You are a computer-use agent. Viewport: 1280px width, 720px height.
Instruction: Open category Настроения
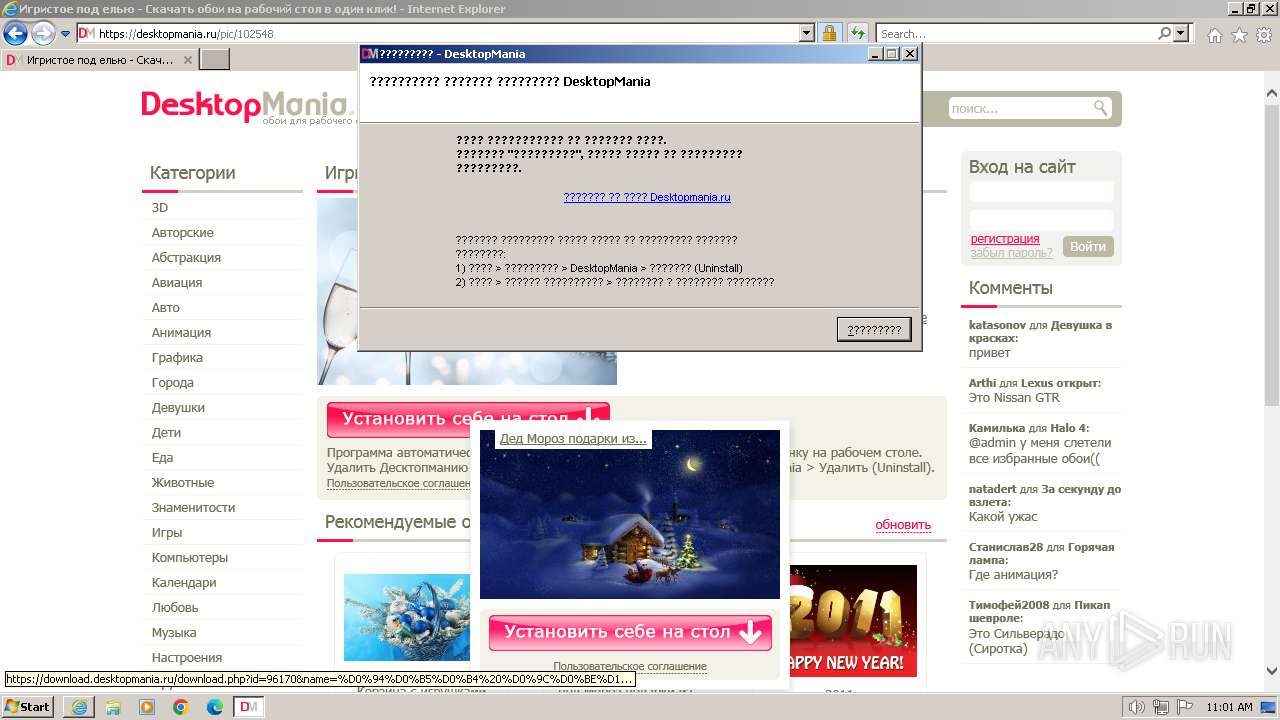coord(187,657)
